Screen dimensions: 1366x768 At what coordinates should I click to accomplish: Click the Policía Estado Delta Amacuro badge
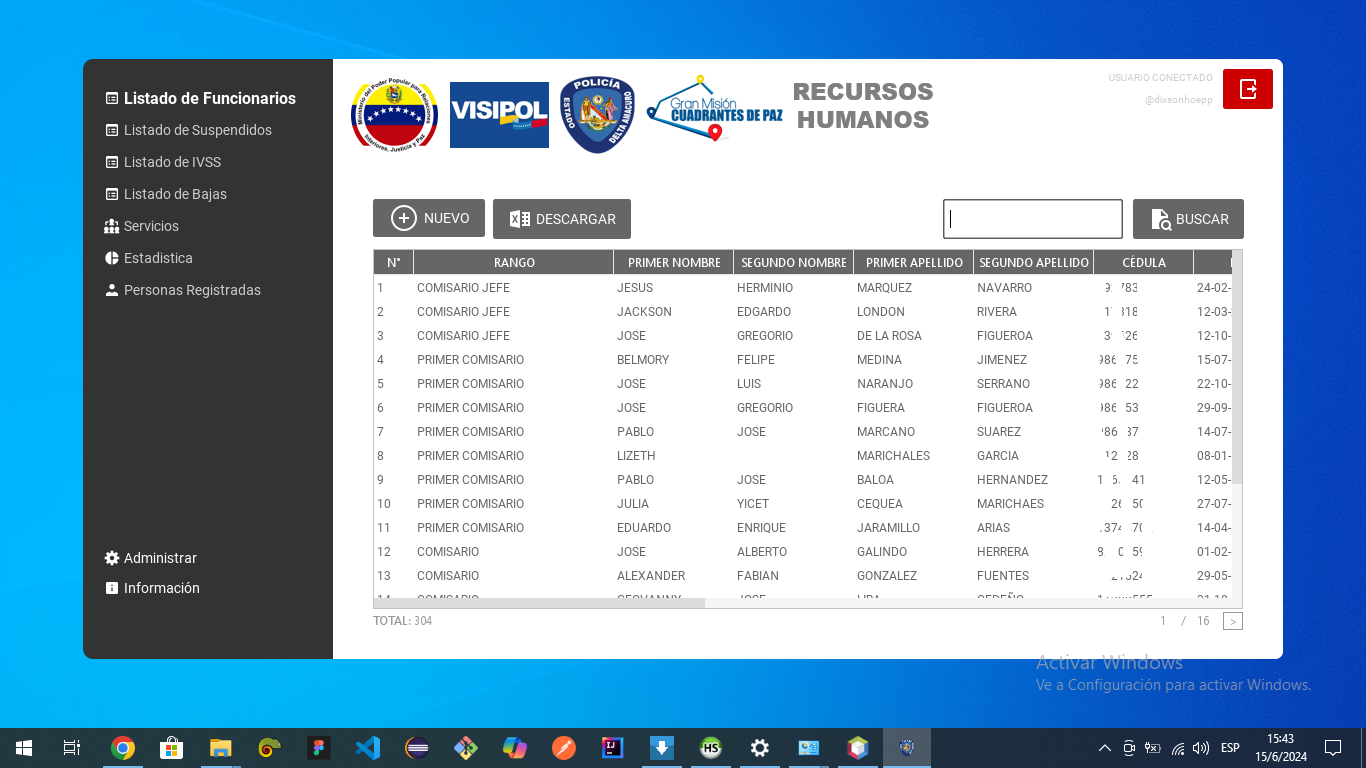coord(597,114)
